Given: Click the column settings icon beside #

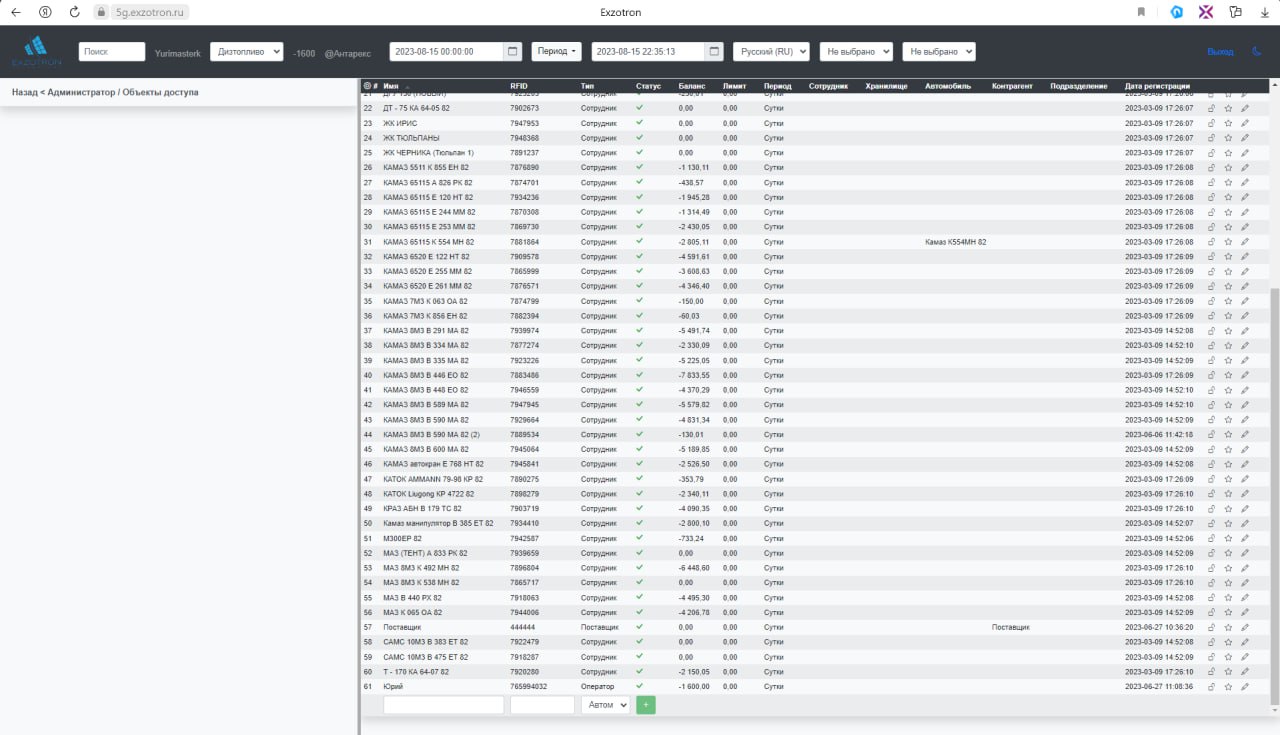Looking at the screenshot, I should pyautogui.click(x=367, y=86).
